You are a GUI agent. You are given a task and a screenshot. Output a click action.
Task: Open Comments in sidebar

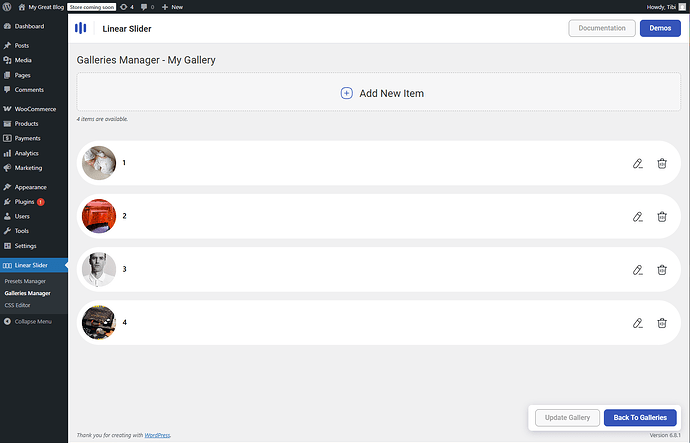click(34, 89)
